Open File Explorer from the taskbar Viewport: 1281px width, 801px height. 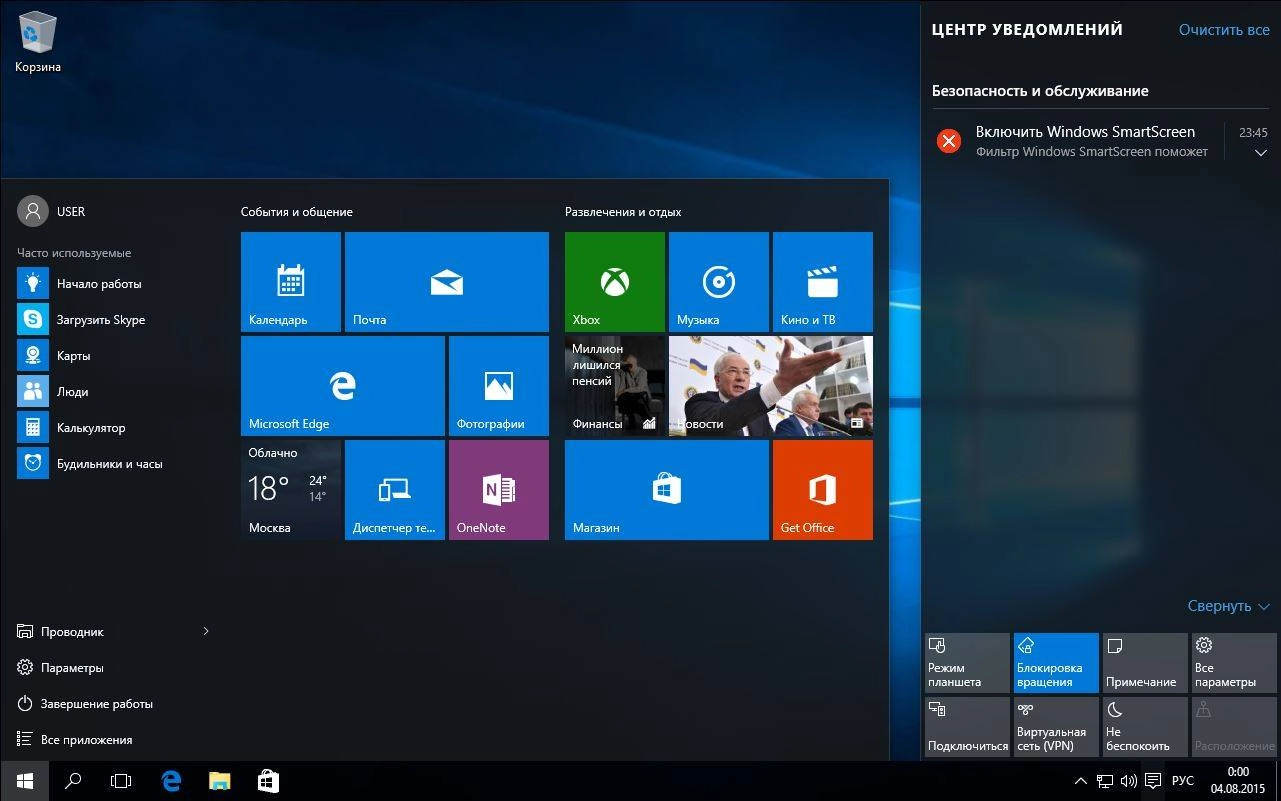point(219,781)
